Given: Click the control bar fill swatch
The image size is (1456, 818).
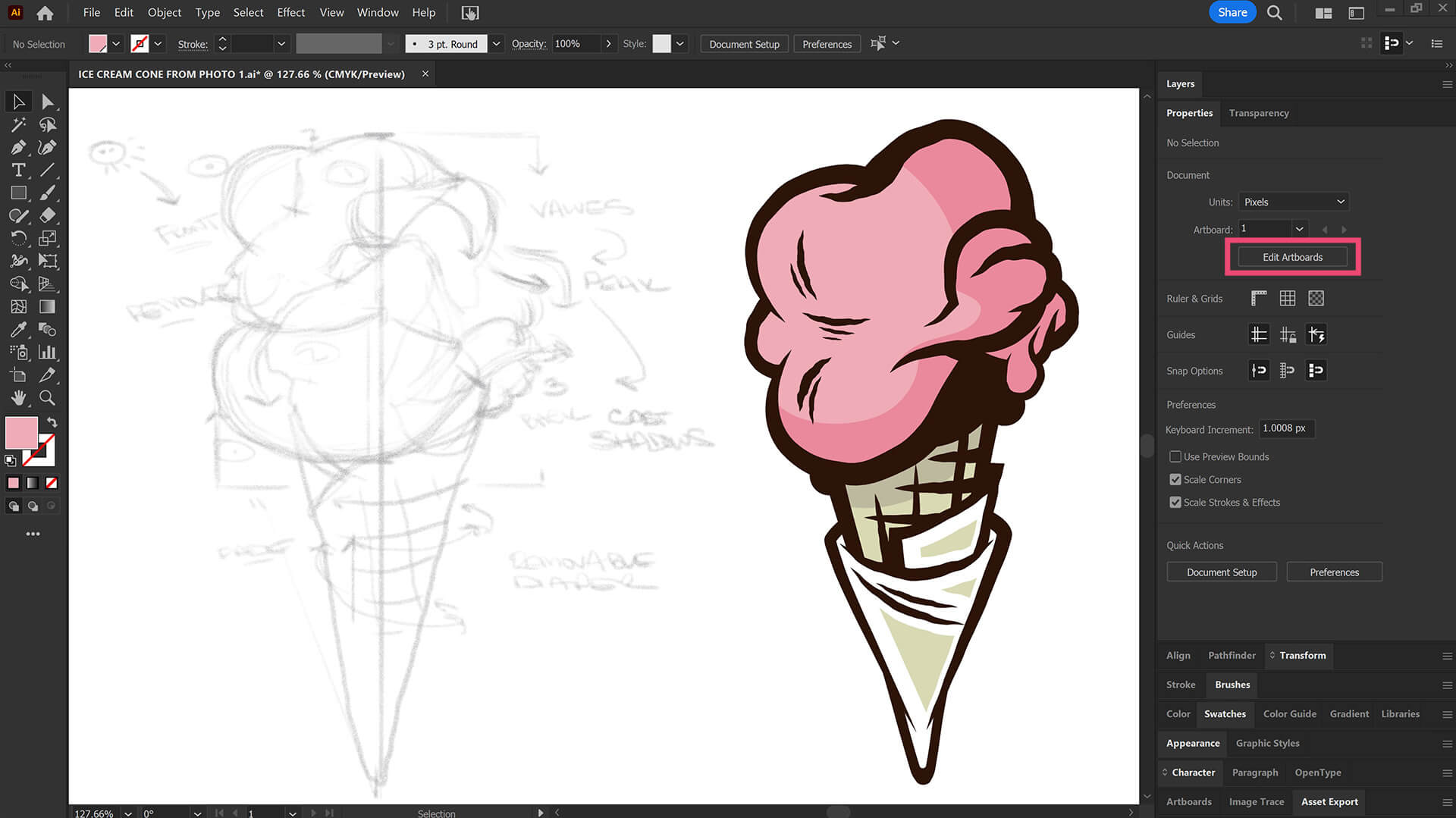Looking at the screenshot, I should [x=98, y=44].
